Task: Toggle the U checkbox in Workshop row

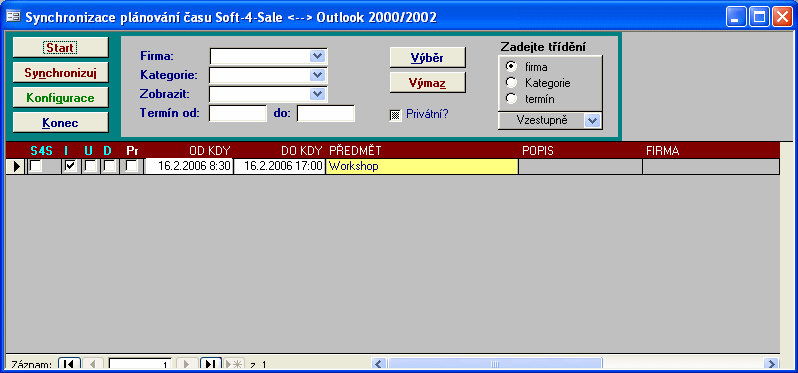Action: [x=91, y=166]
